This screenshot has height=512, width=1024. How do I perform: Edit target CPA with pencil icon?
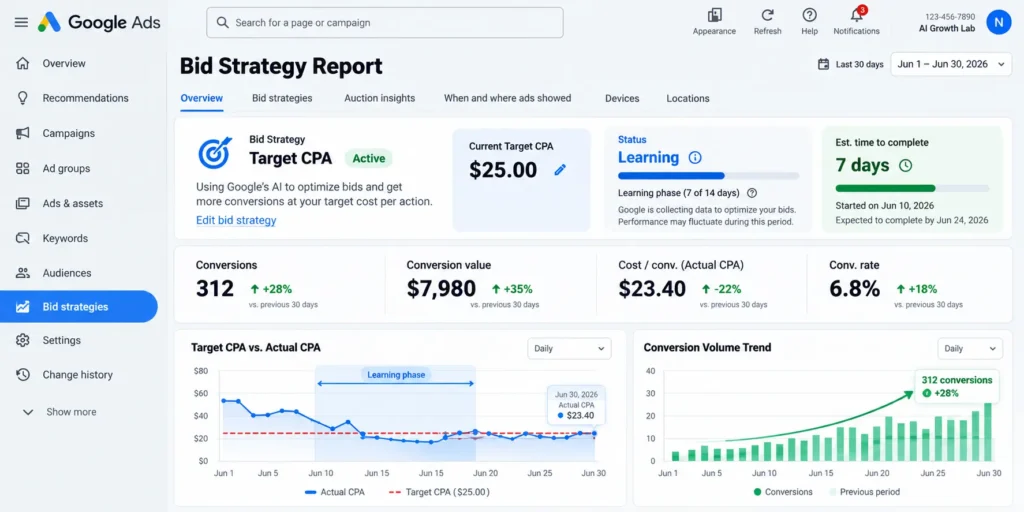point(560,170)
